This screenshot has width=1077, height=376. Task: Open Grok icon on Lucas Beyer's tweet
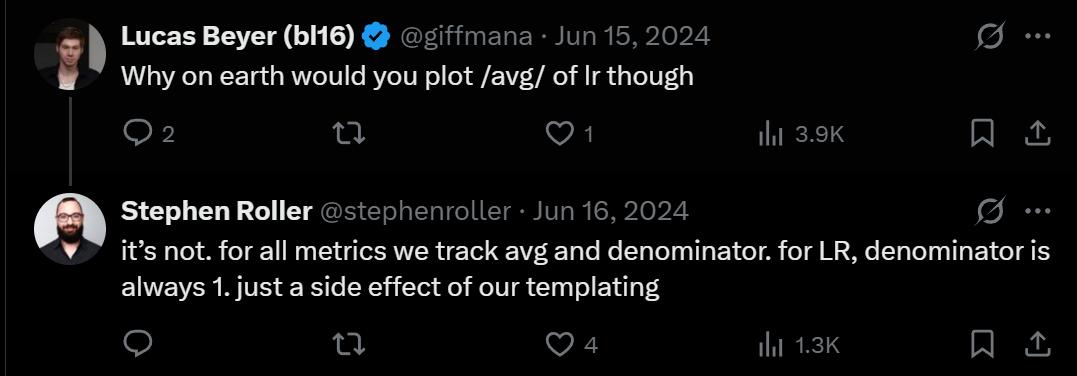(x=990, y=36)
